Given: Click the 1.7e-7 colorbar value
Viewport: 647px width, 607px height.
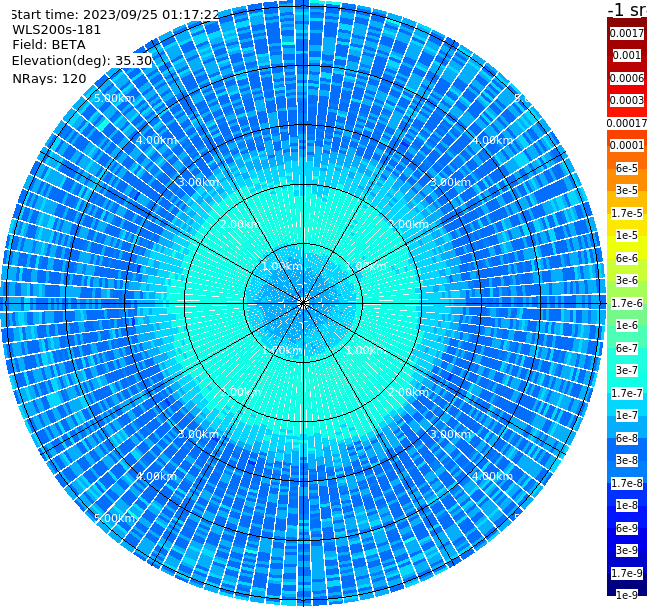Looking at the screenshot, I should tap(627, 393).
